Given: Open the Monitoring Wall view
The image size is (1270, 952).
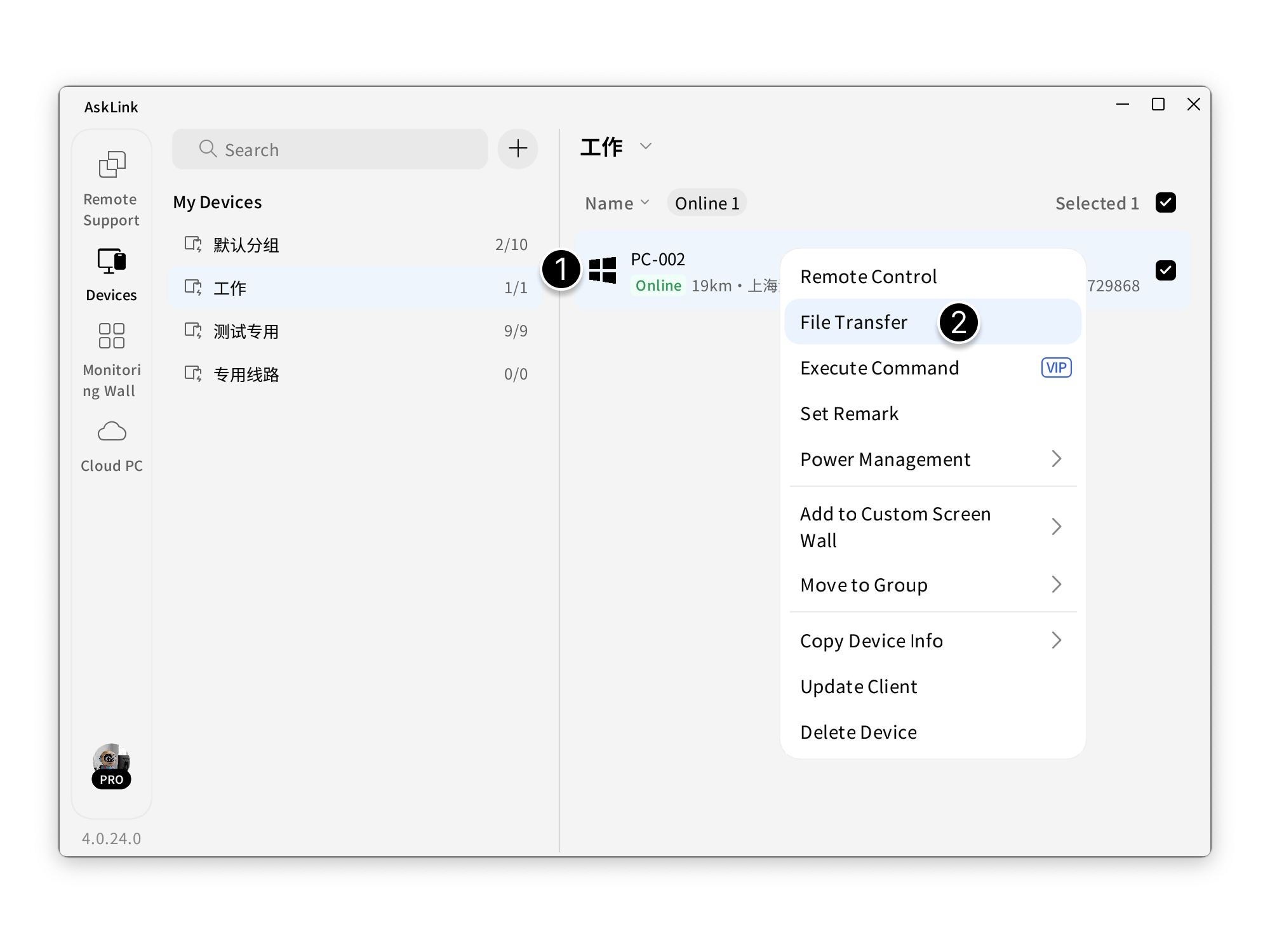Looking at the screenshot, I should (111, 359).
